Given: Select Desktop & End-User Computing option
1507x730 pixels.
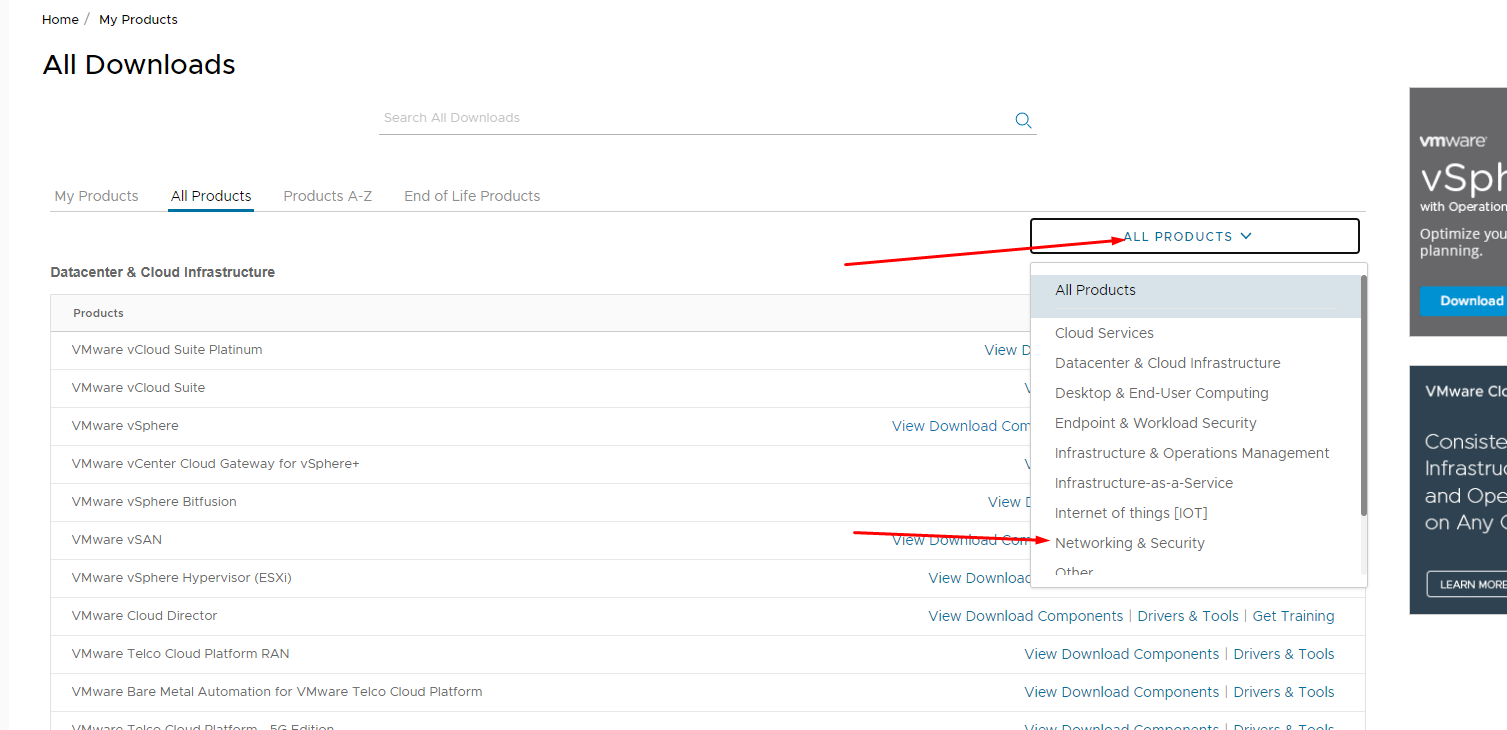Looking at the screenshot, I should [x=1161, y=393].
